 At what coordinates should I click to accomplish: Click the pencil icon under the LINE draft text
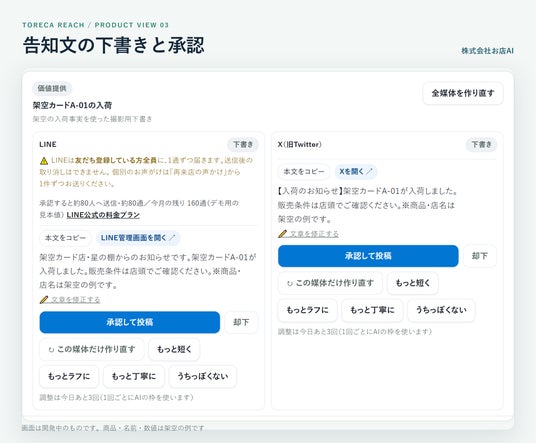[43, 300]
